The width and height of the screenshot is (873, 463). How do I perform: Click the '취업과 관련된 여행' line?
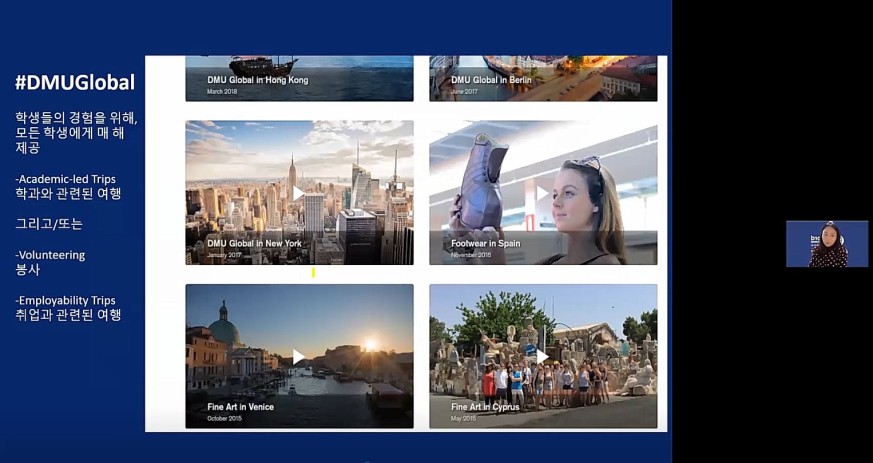click(68, 315)
